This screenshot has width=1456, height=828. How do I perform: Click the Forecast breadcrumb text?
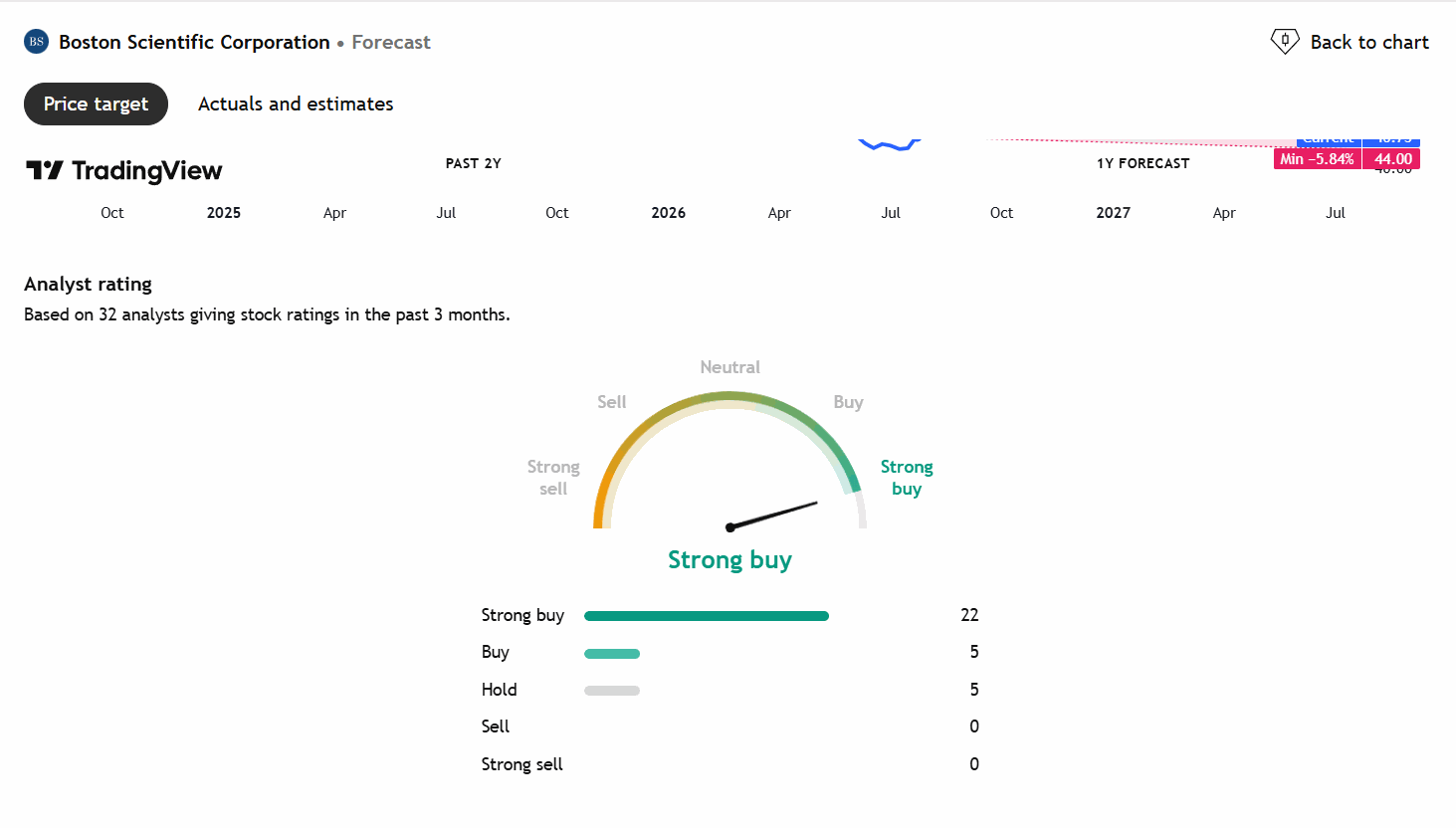[x=391, y=42]
